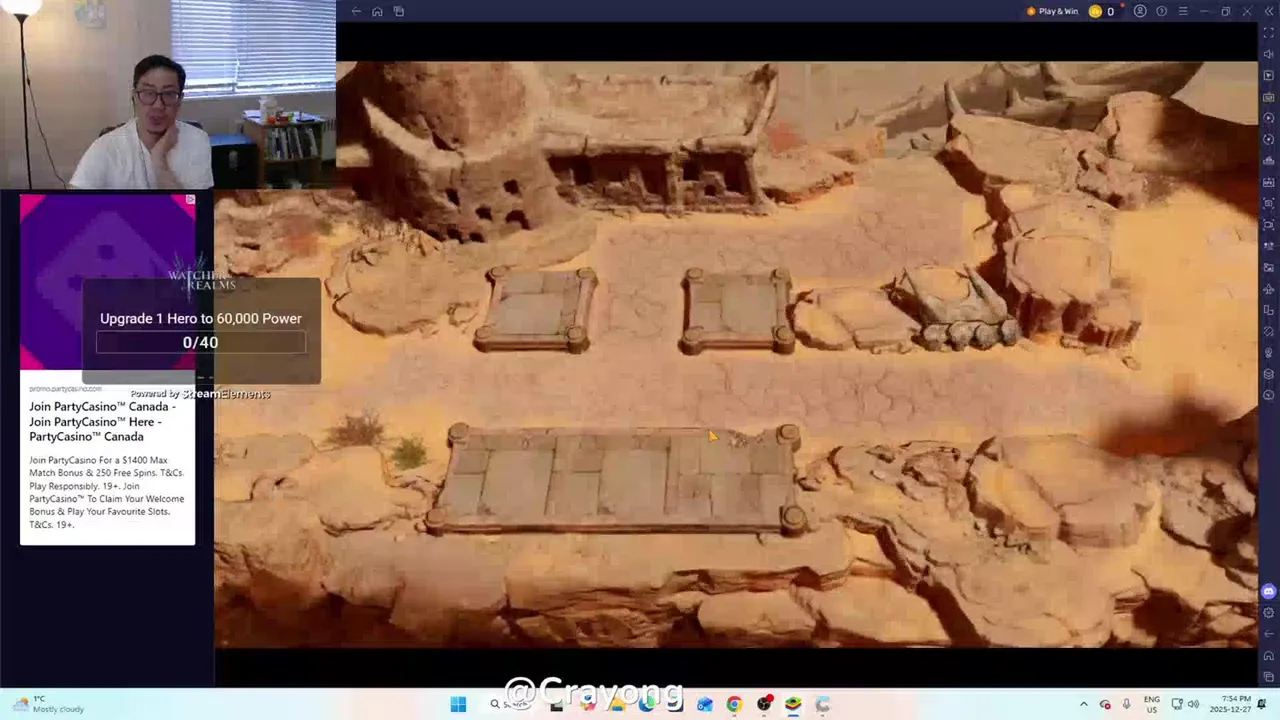Open the system volume tray icon
1280x720 pixels.
click(1193, 704)
